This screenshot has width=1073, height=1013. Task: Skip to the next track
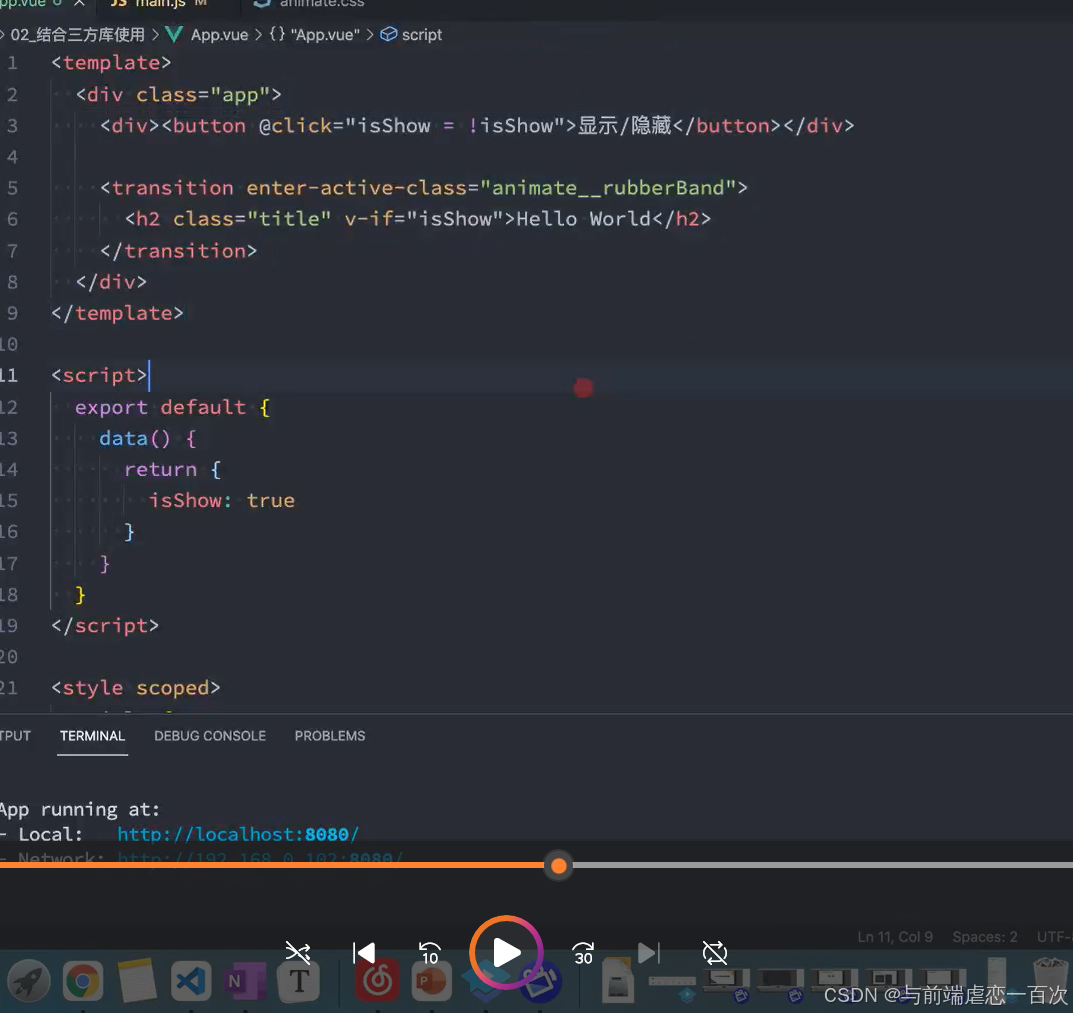tap(649, 952)
